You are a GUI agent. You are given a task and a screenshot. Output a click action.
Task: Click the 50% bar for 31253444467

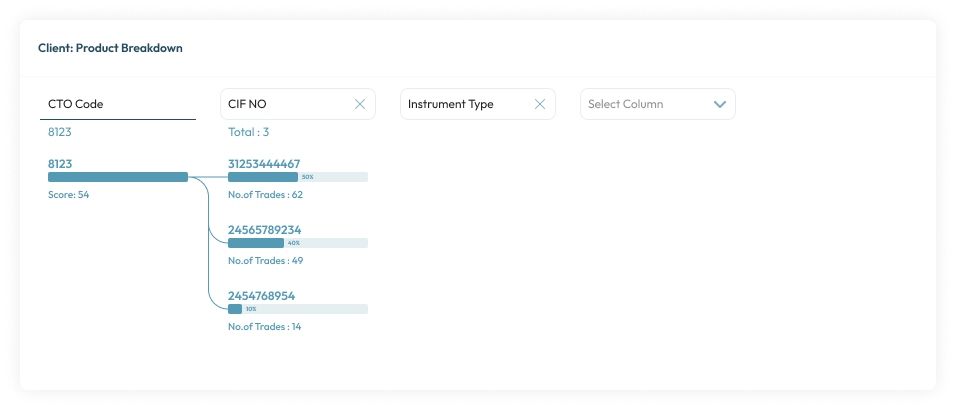click(x=297, y=177)
